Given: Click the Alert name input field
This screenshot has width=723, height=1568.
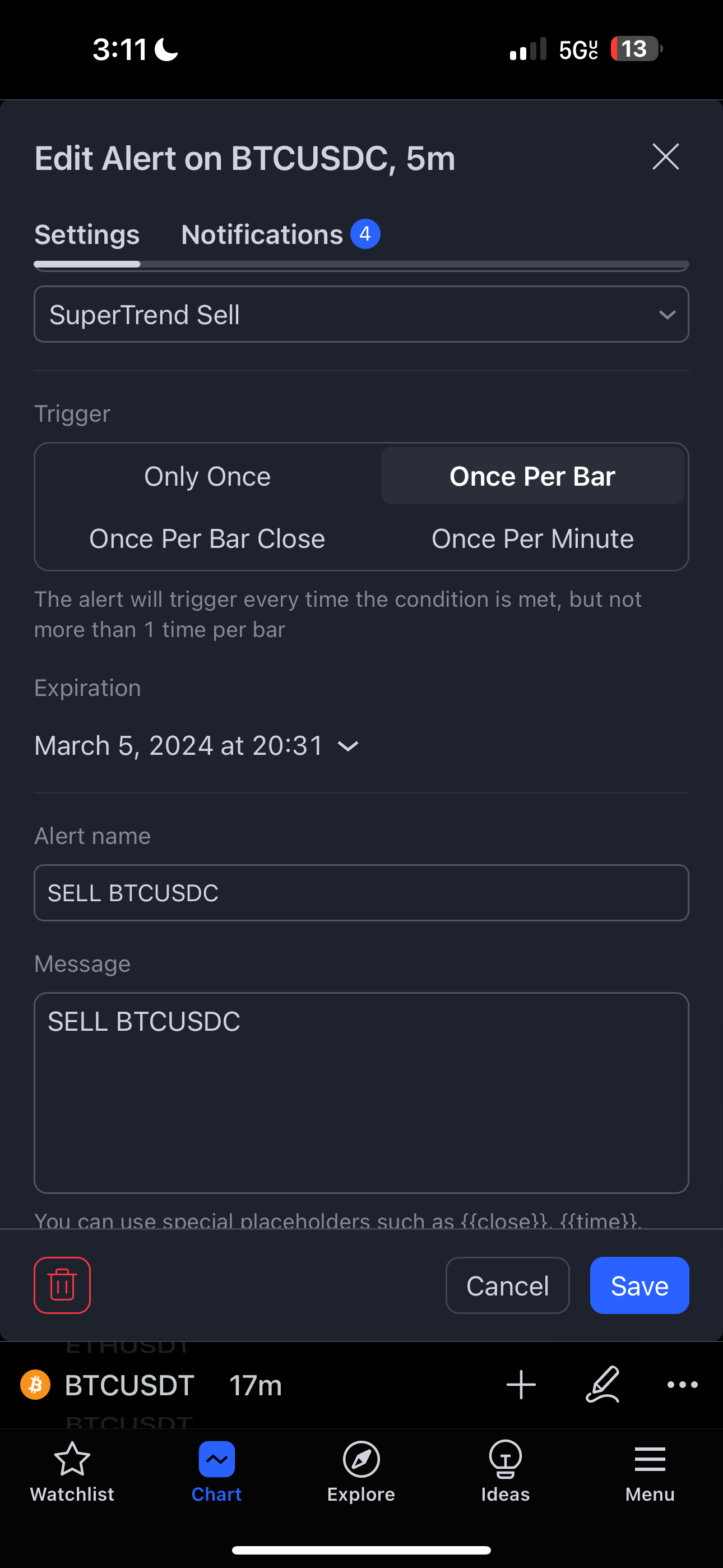Looking at the screenshot, I should coord(361,893).
